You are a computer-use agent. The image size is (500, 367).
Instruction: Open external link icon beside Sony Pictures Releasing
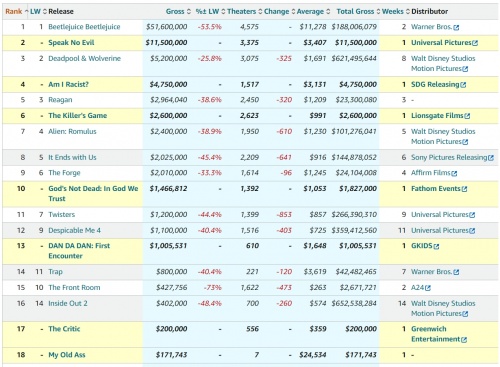pos(491,158)
